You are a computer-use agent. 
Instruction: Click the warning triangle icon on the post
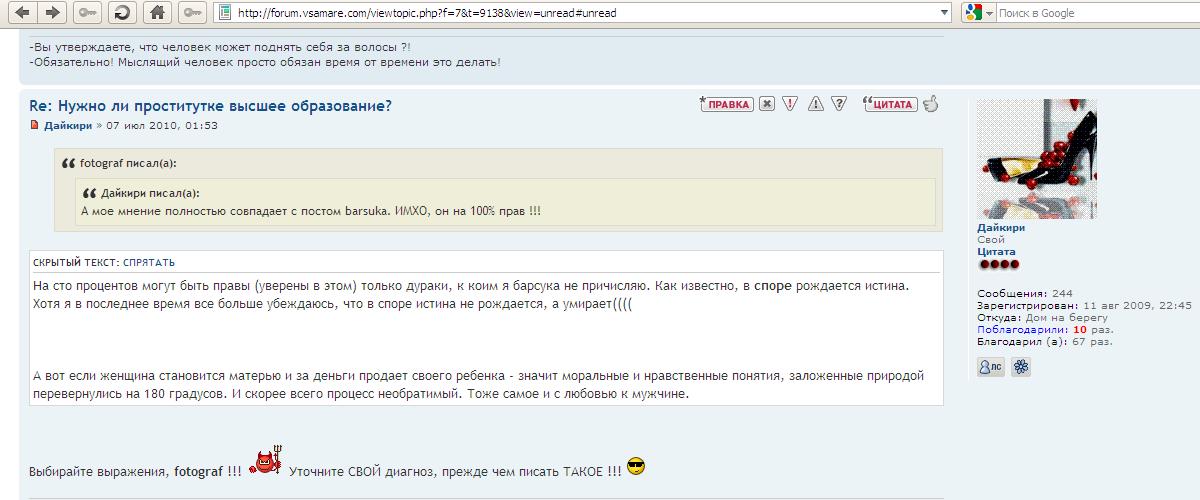816,103
